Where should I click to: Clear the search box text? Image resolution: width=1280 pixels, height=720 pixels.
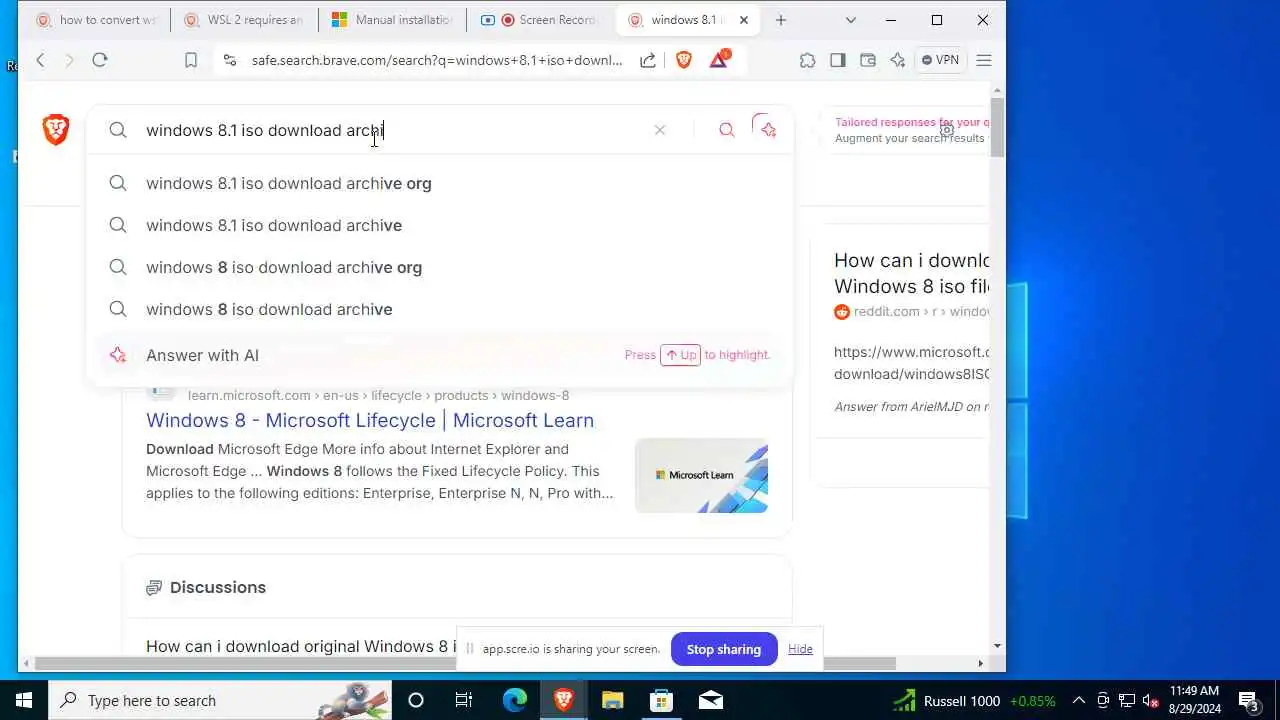coord(660,130)
